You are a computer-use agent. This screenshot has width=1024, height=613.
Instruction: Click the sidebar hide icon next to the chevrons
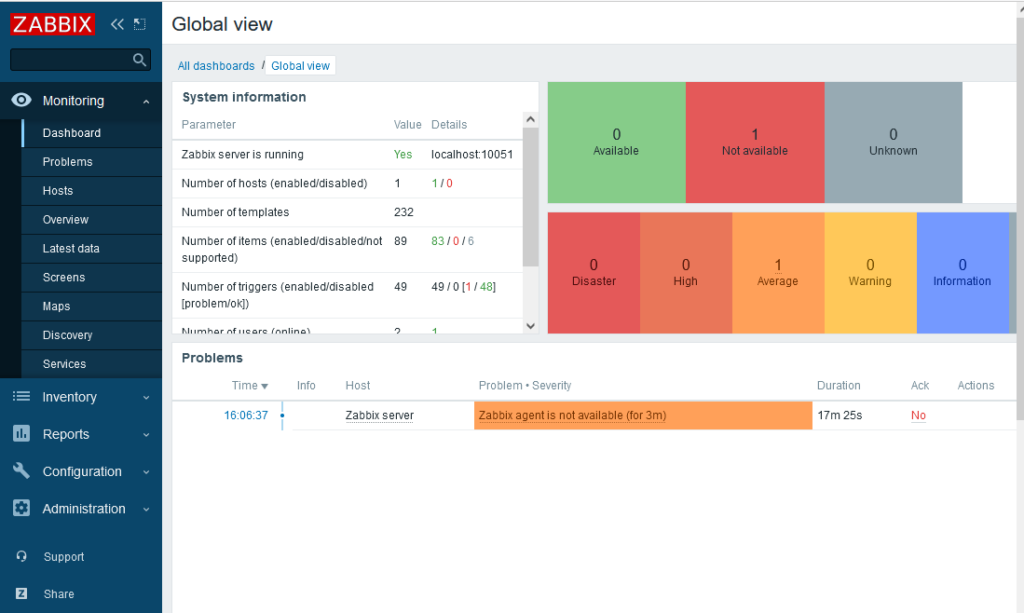[x=139, y=24]
